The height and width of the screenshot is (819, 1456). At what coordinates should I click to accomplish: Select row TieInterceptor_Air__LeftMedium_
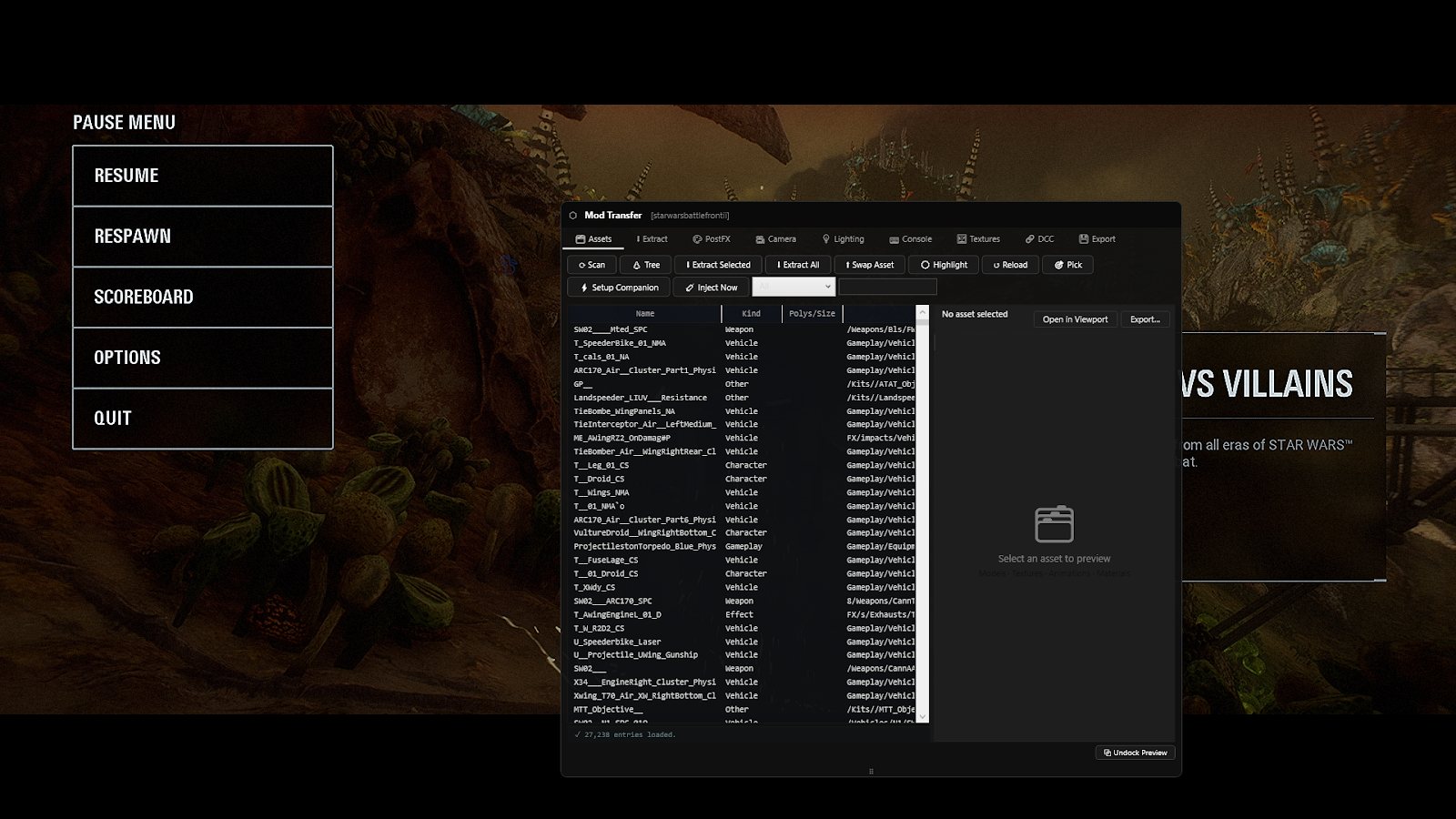click(x=743, y=424)
